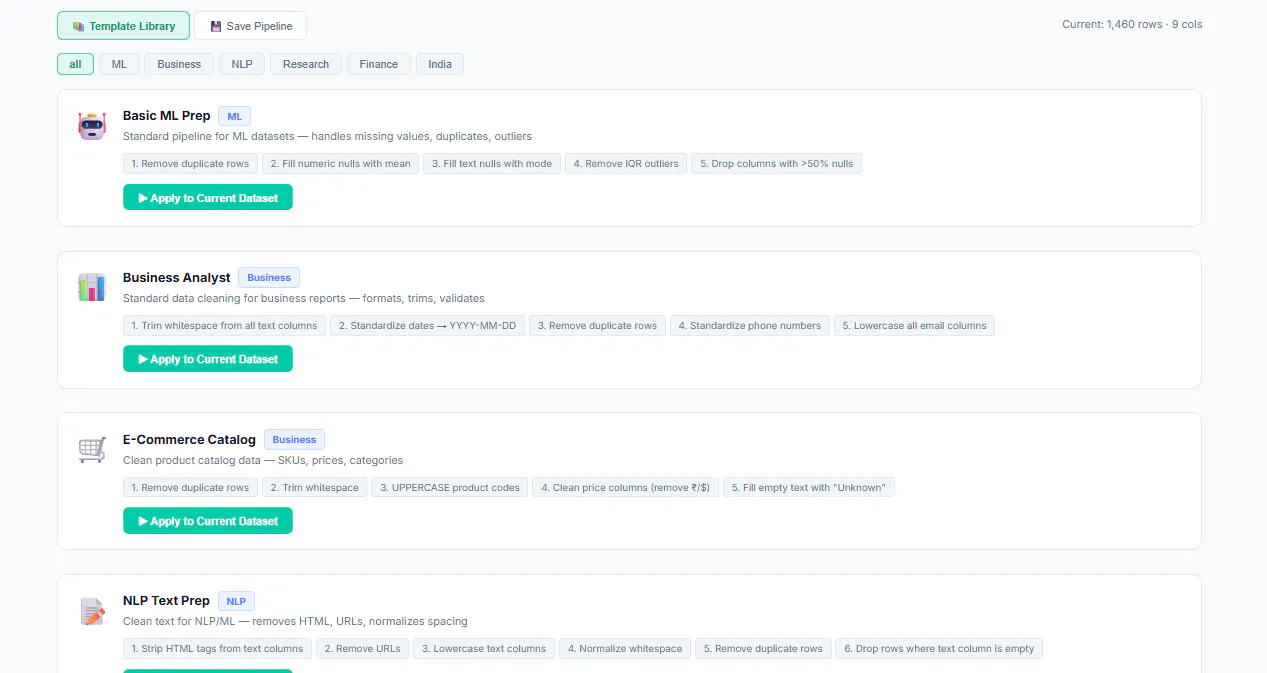Click the shopping cart icon for E-Commerce Catalog
The width and height of the screenshot is (1267, 673).
pos(92,450)
